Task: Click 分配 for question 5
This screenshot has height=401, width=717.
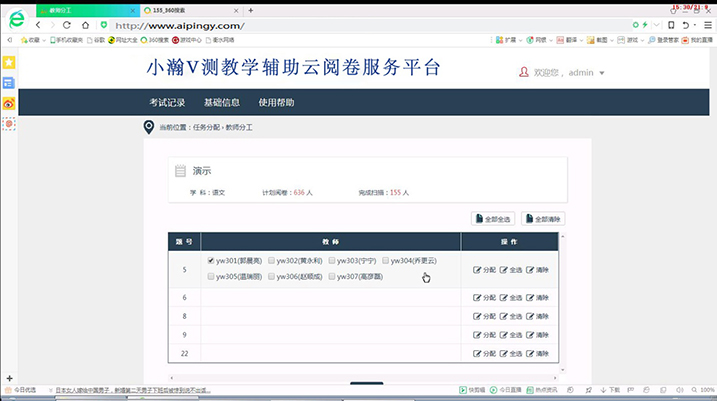Action: (x=484, y=269)
